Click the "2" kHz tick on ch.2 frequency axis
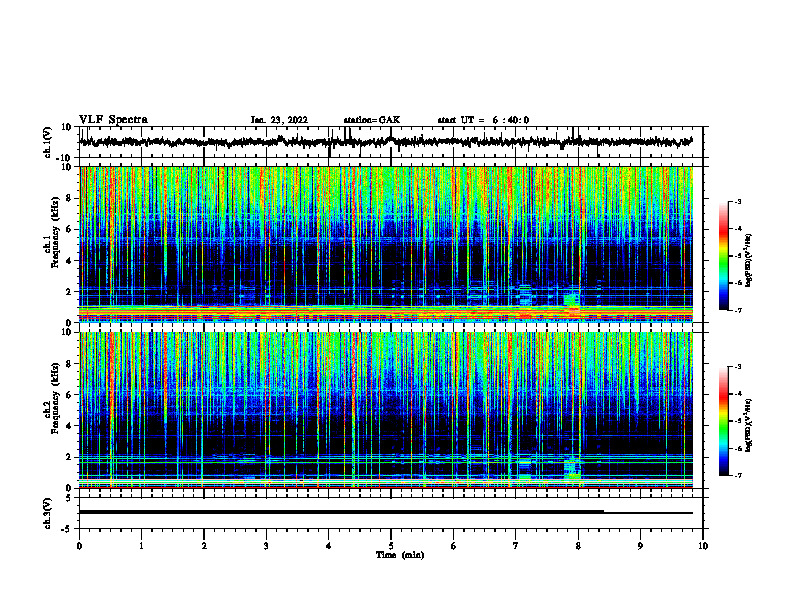Screen dimensions: 792x612 point(70,457)
